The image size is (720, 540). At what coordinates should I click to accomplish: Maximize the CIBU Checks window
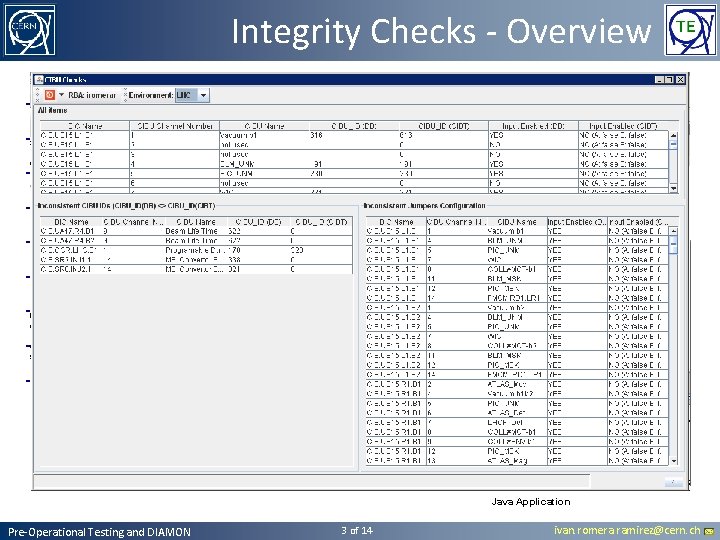click(x=670, y=79)
